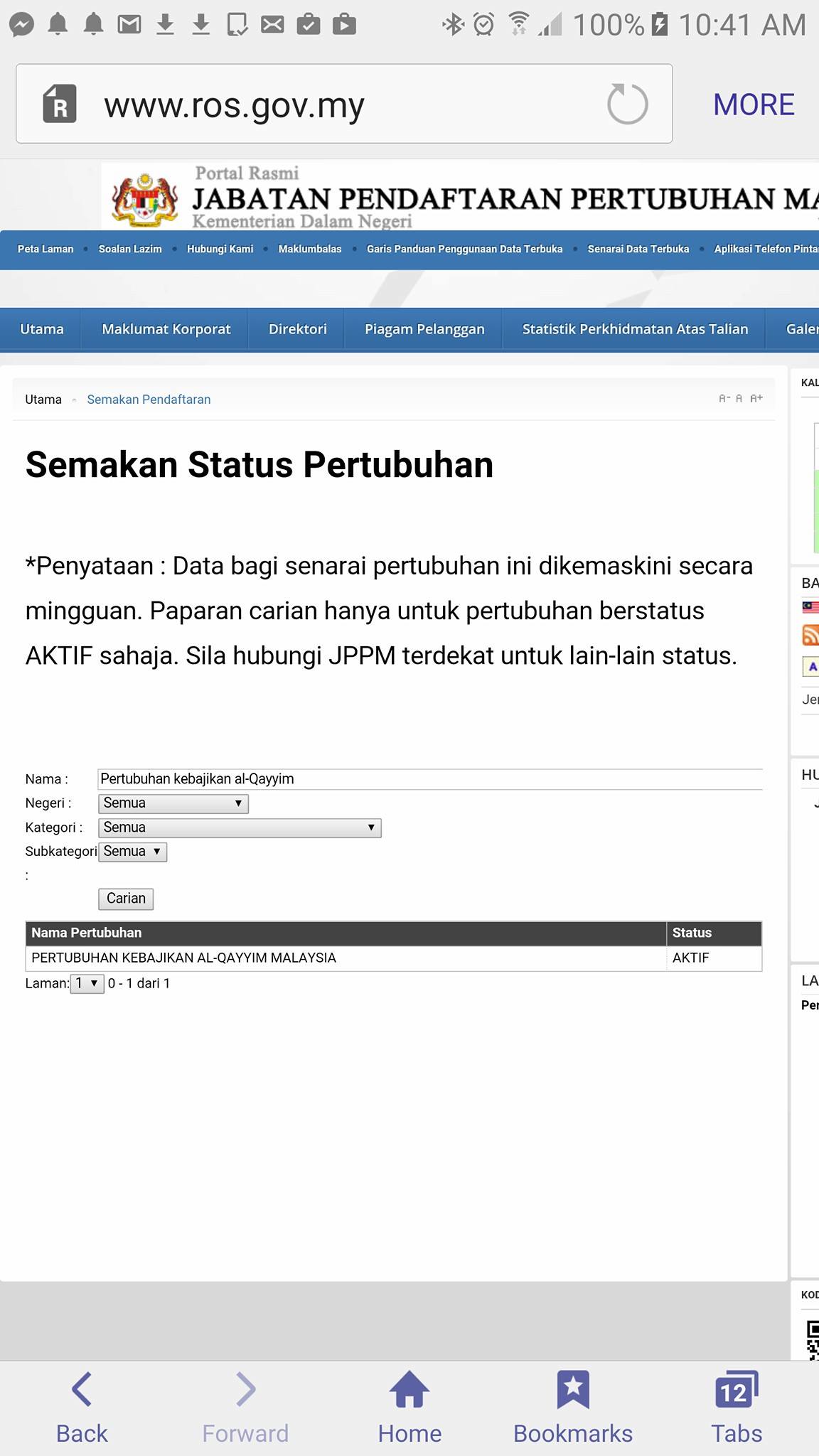Viewport: 819px width, 1456px height.
Task: Click Garis Panduan Penggunaan Data Terbuka link
Action: point(464,249)
